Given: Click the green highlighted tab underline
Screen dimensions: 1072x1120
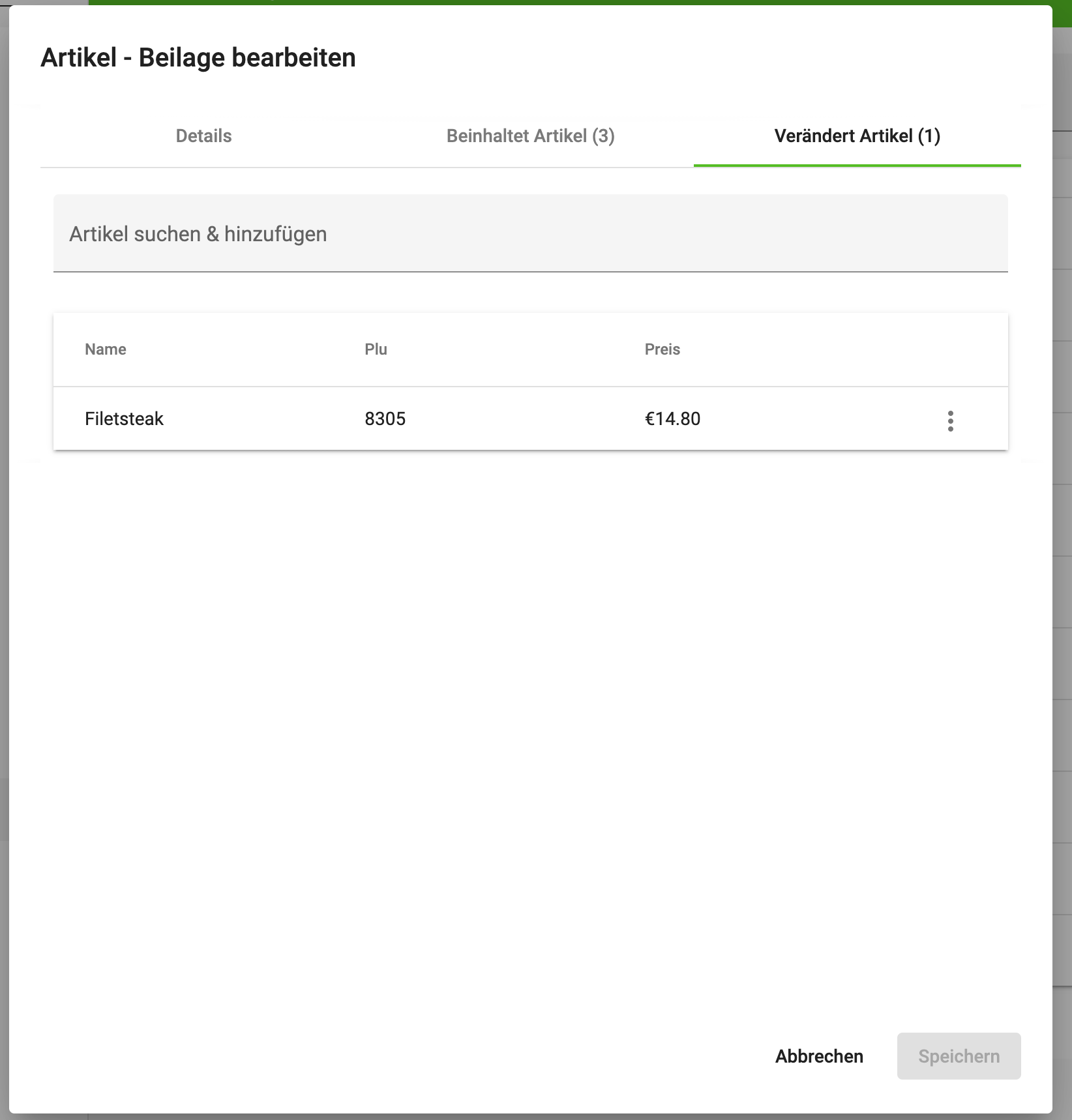Looking at the screenshot, I should tap(856, 166).
